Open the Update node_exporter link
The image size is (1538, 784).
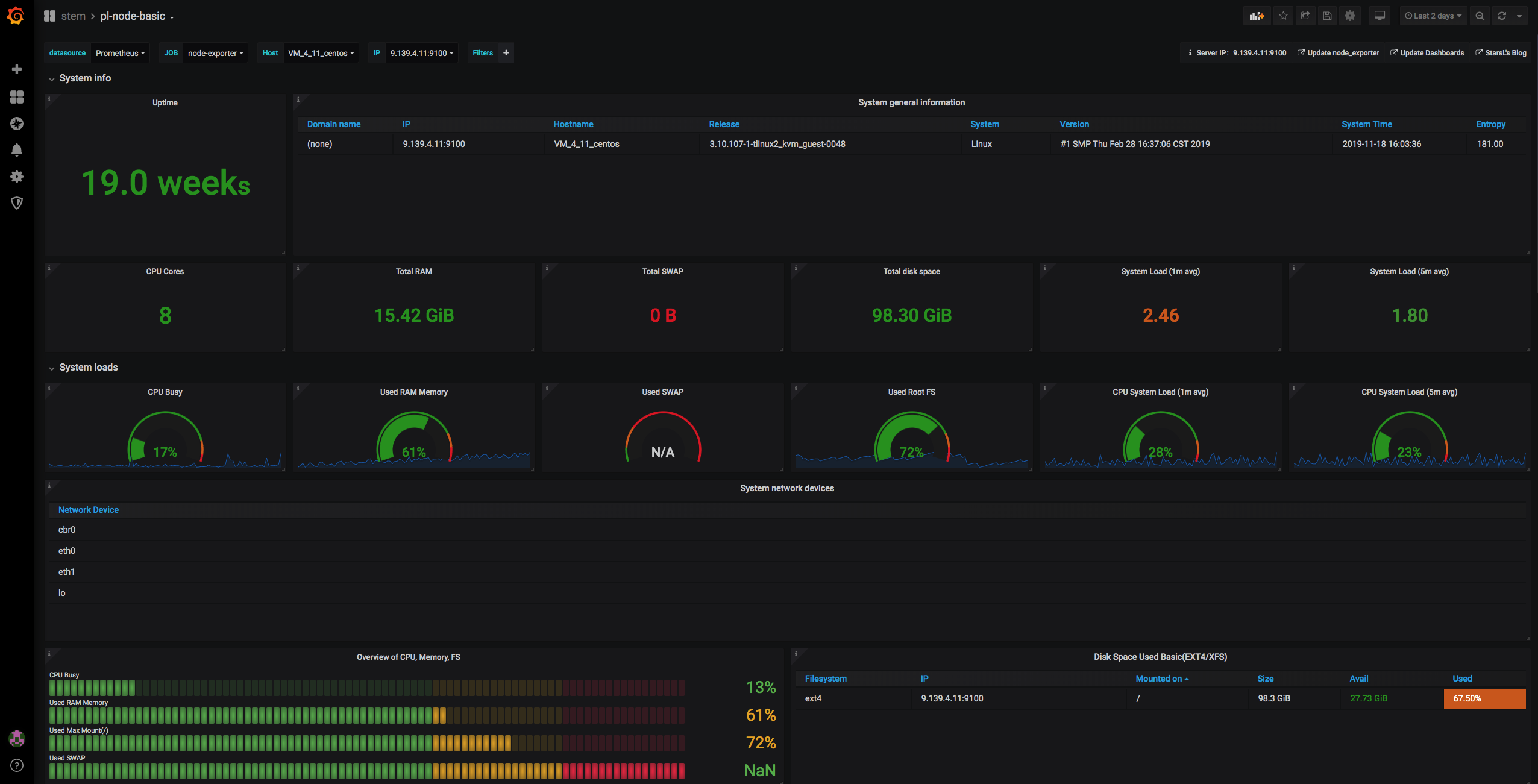[x=1343, y=53]
